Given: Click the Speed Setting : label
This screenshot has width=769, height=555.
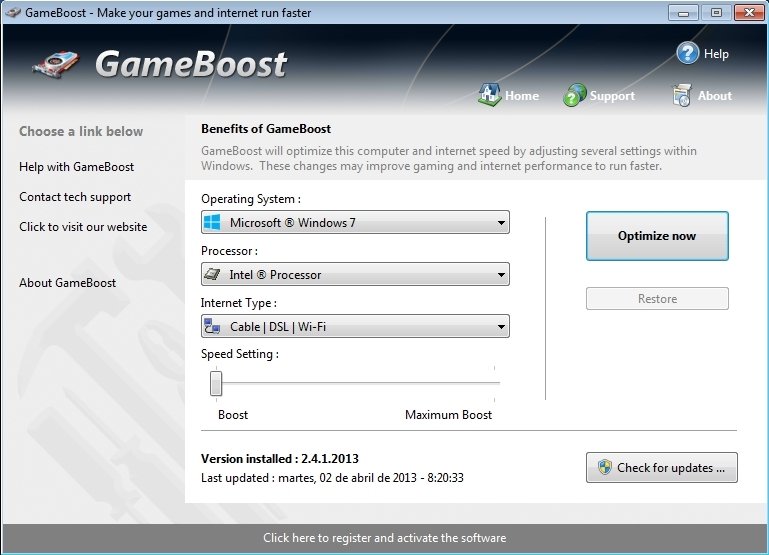Looking at the screenshot, I should coord(240,354).
